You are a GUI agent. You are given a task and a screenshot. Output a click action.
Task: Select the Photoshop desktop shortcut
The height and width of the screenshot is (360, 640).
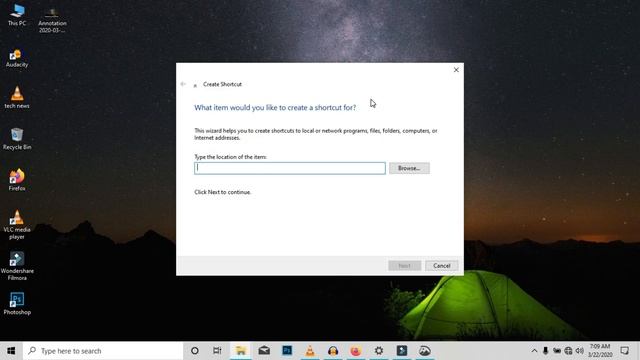[x=17, y=304]
